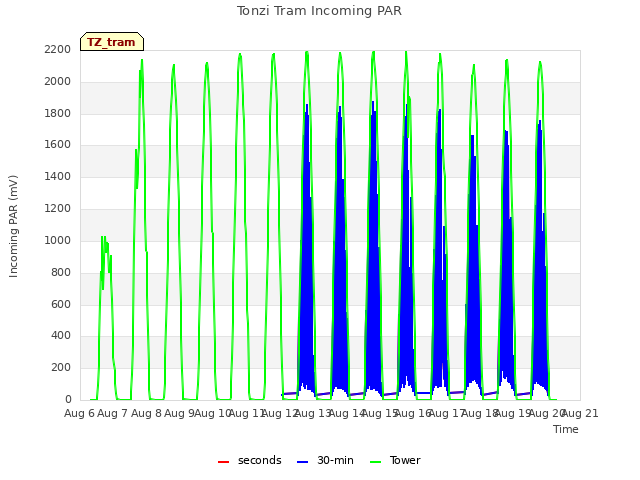Viewport: 640px width, 480px height.
Task: Click the 0 y-axis tick value
Action: (68, 399)
